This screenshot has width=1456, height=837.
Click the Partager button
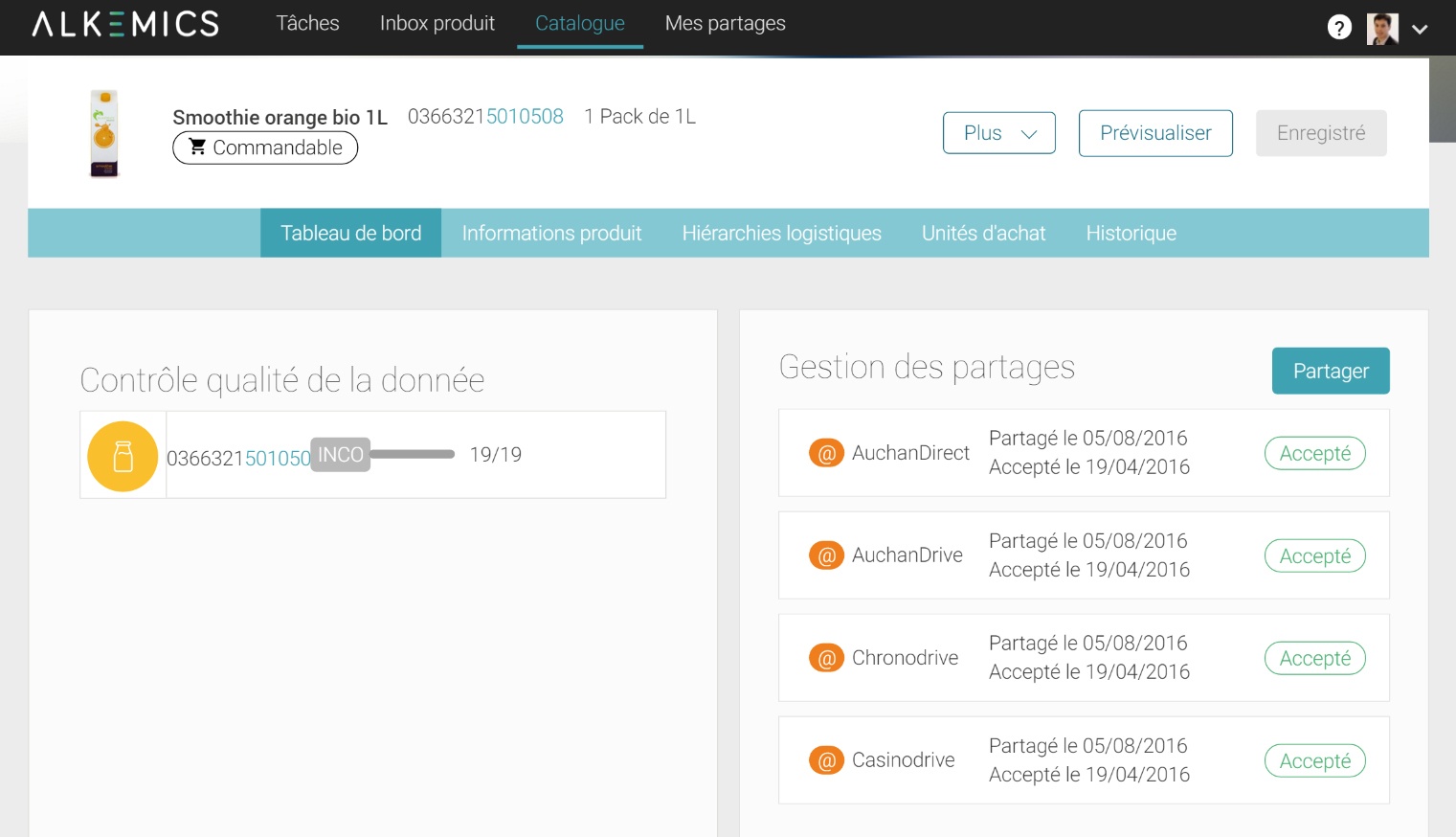(x=1331, y=371)
